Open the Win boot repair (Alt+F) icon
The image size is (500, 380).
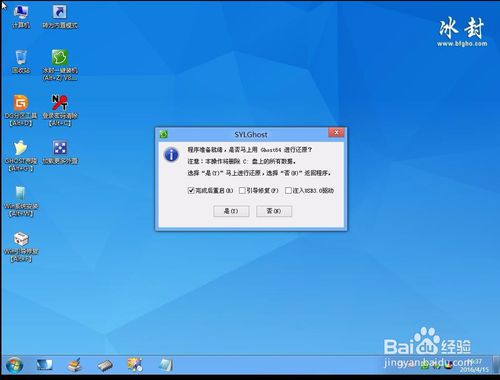tap(21, 247)
